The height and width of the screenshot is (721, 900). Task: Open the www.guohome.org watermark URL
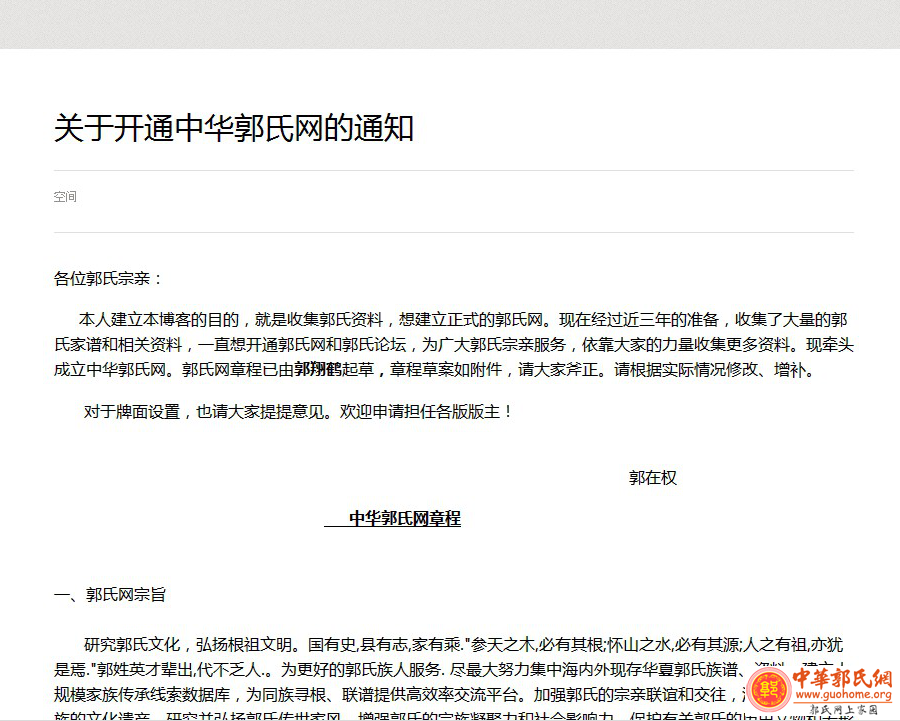(842, 696)
